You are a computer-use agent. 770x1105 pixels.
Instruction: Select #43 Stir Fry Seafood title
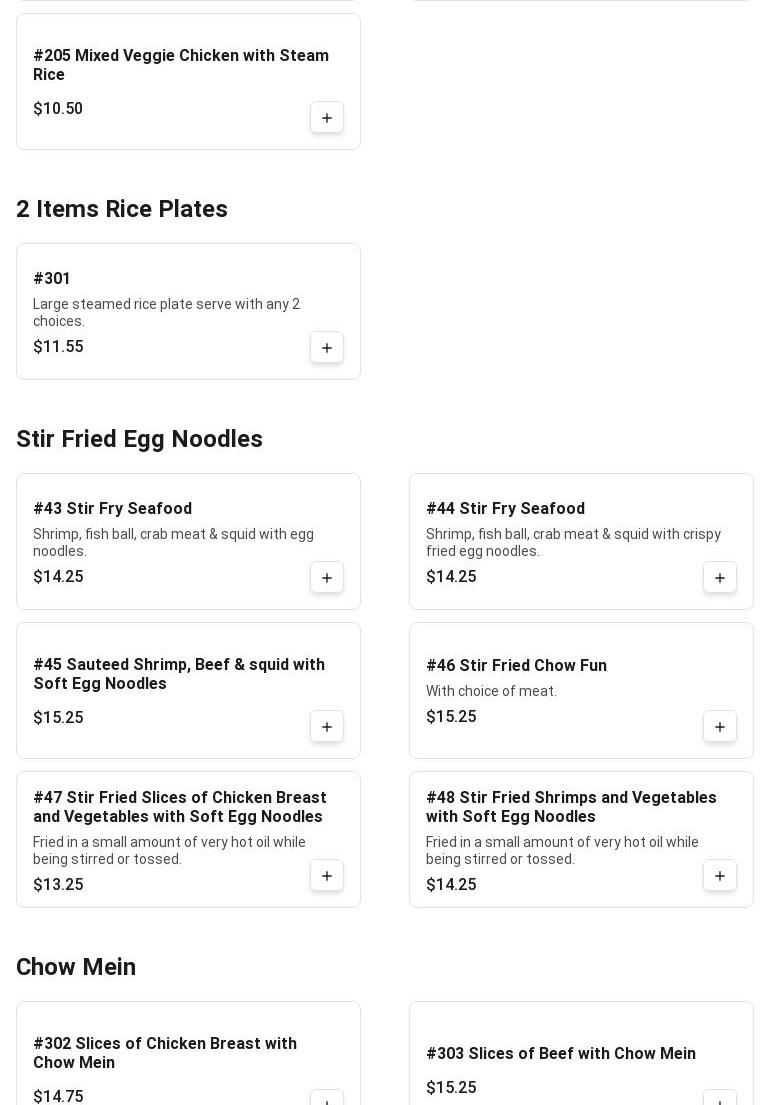(112, 509)
